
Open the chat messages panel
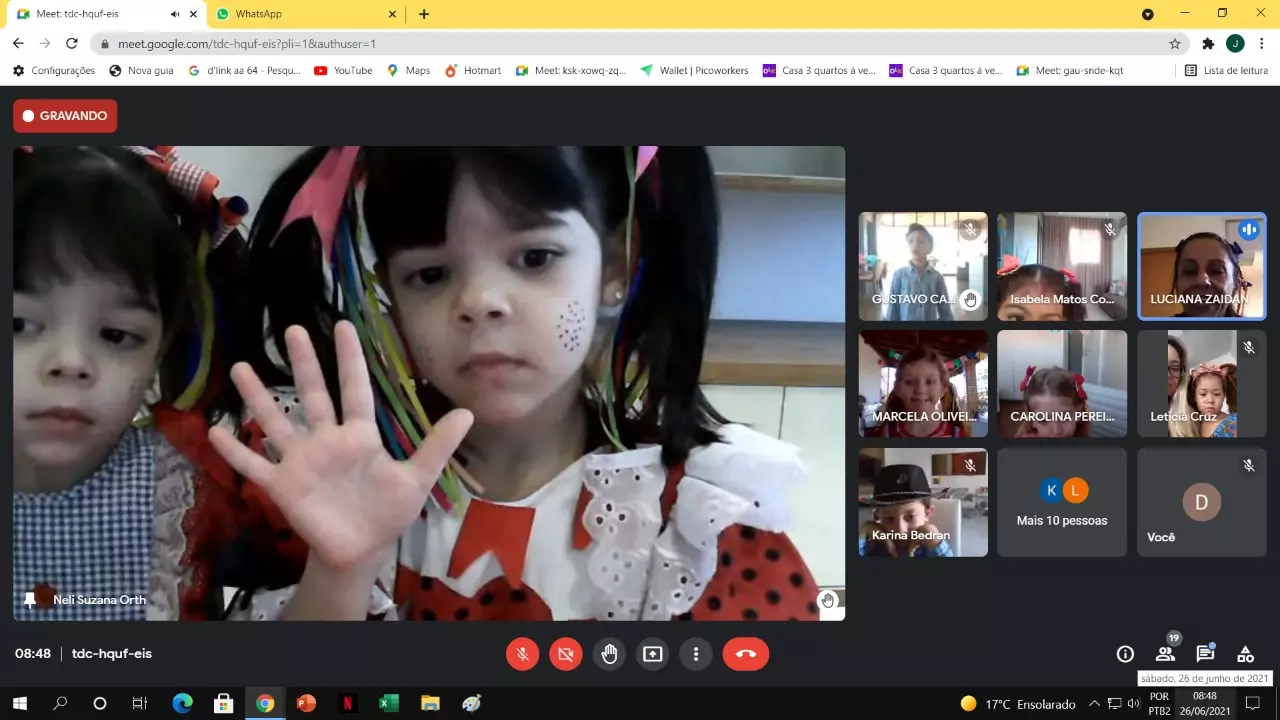(1205, 654)
